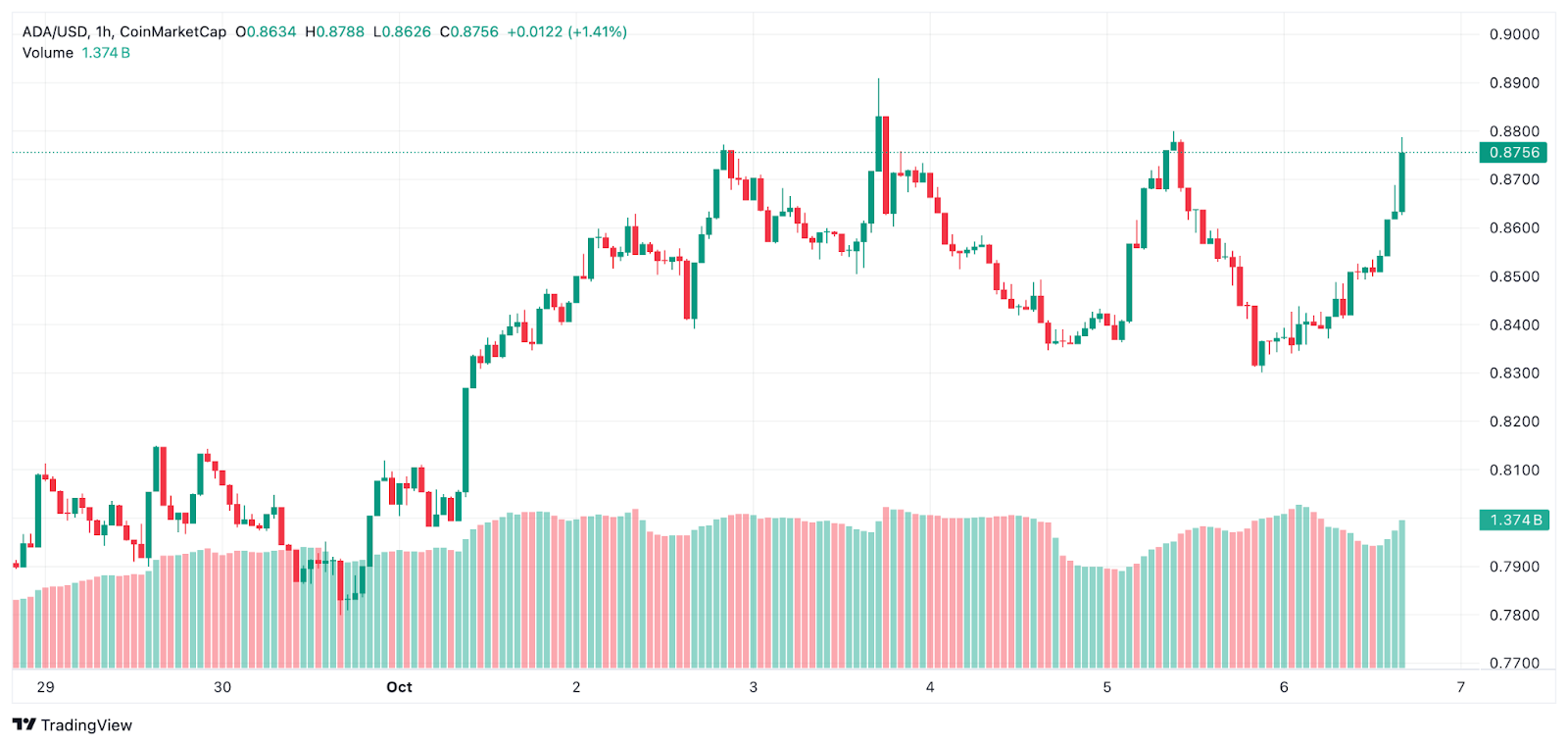
Task: Select the Oct date label
Action: click(x=399, y=687)
